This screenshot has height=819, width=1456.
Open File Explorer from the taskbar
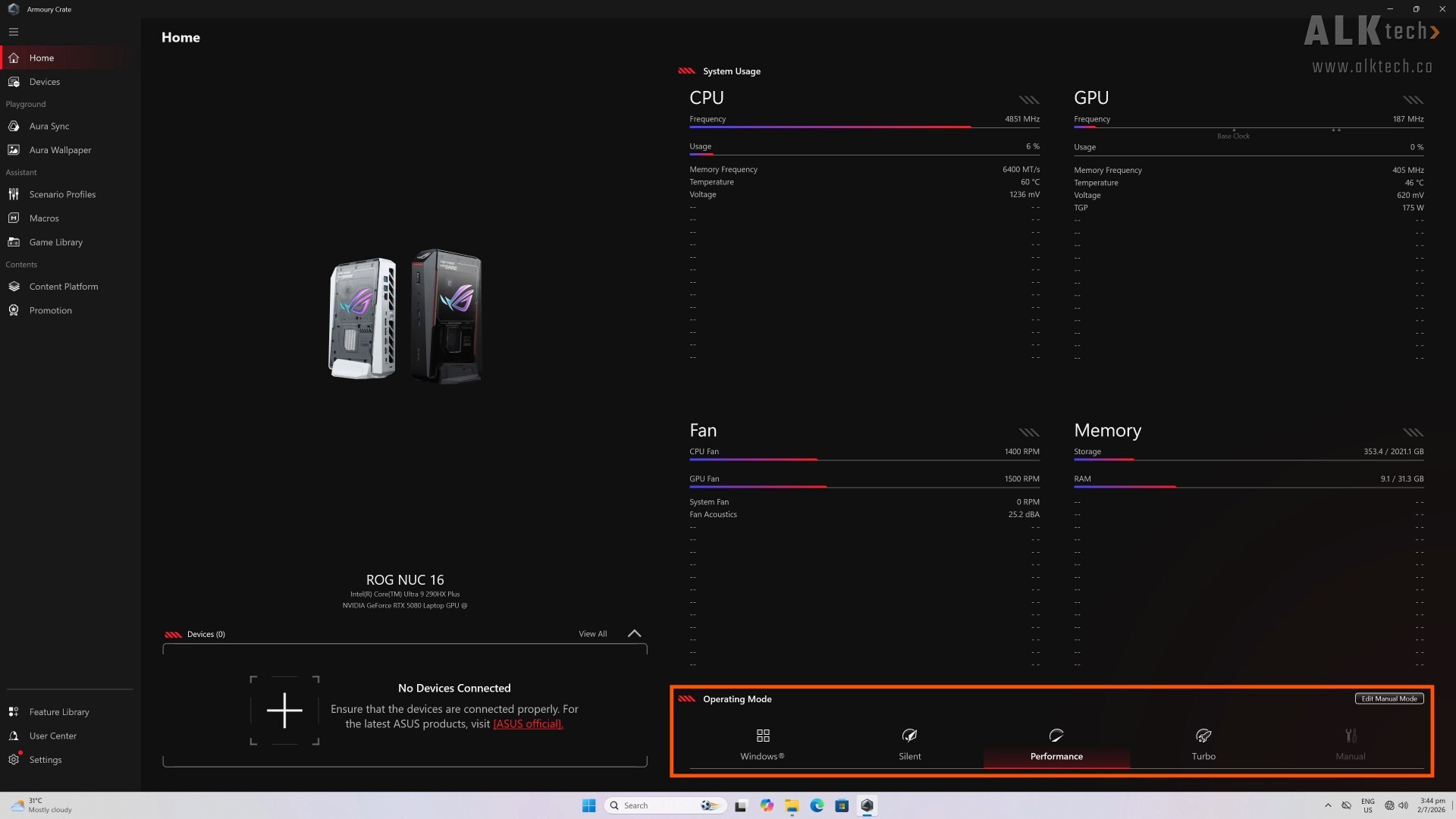[x=792, y=805]
